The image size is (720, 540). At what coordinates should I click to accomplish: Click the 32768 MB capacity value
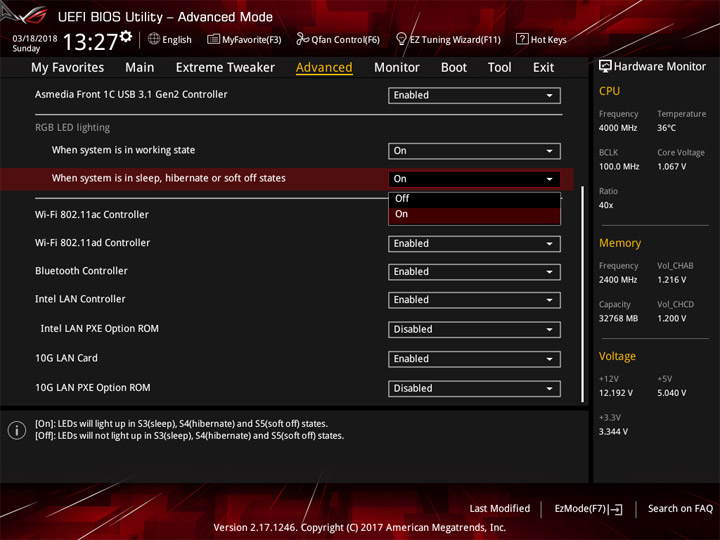click(x=618, y=318)
